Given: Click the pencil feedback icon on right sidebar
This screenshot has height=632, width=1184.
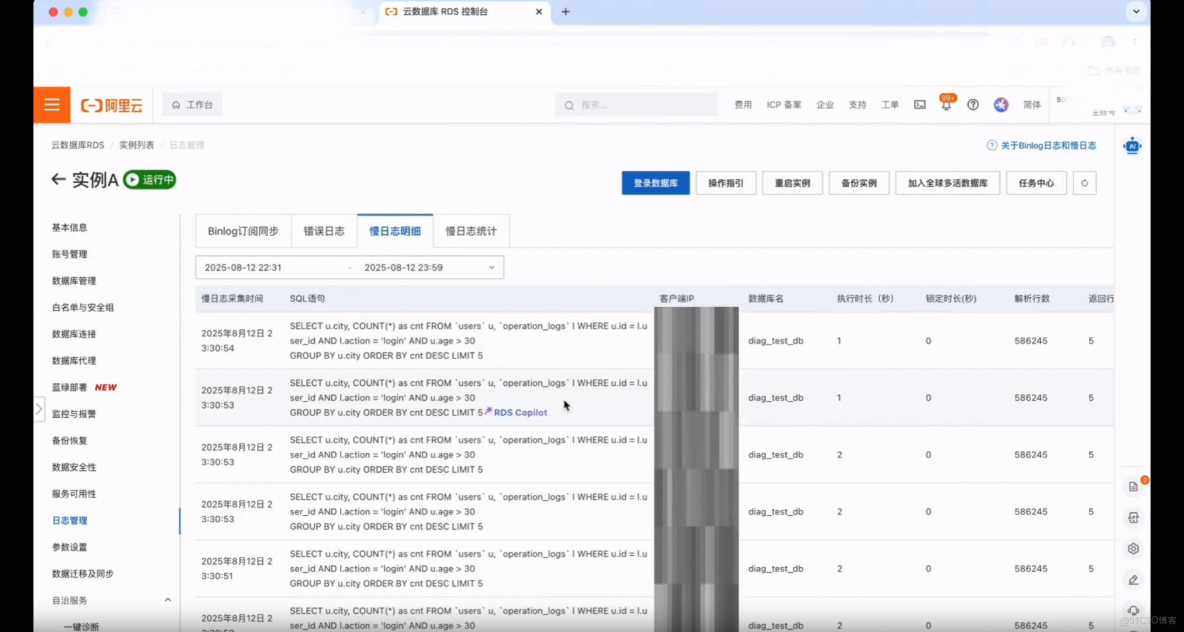Looking at the screenshot, I should [1133, 580].
